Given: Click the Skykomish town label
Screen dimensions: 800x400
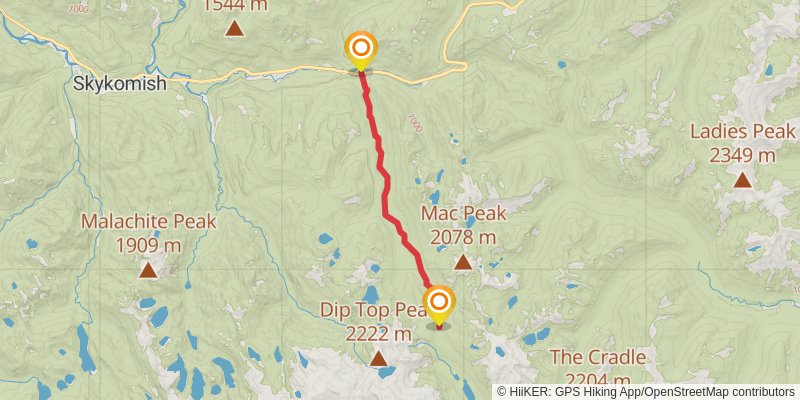Looking at the screenshot, I should (119, 83).
